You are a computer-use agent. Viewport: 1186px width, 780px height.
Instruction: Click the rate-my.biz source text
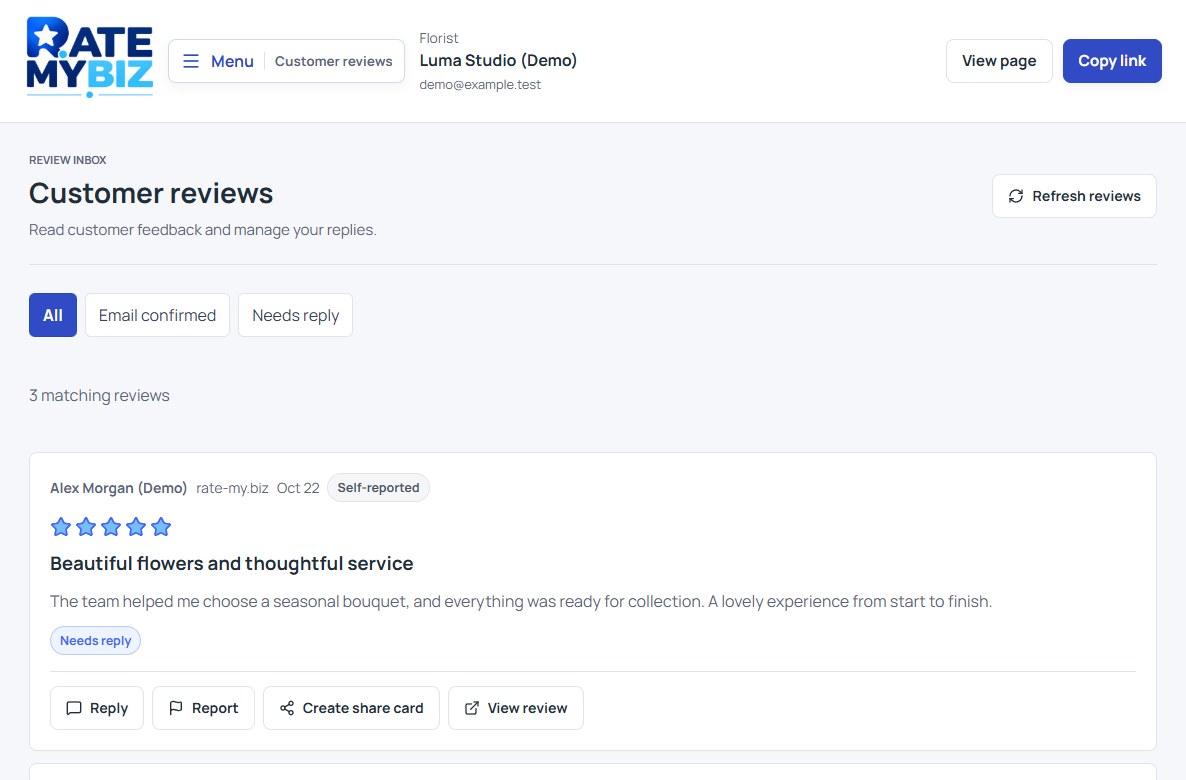(232, 488)
